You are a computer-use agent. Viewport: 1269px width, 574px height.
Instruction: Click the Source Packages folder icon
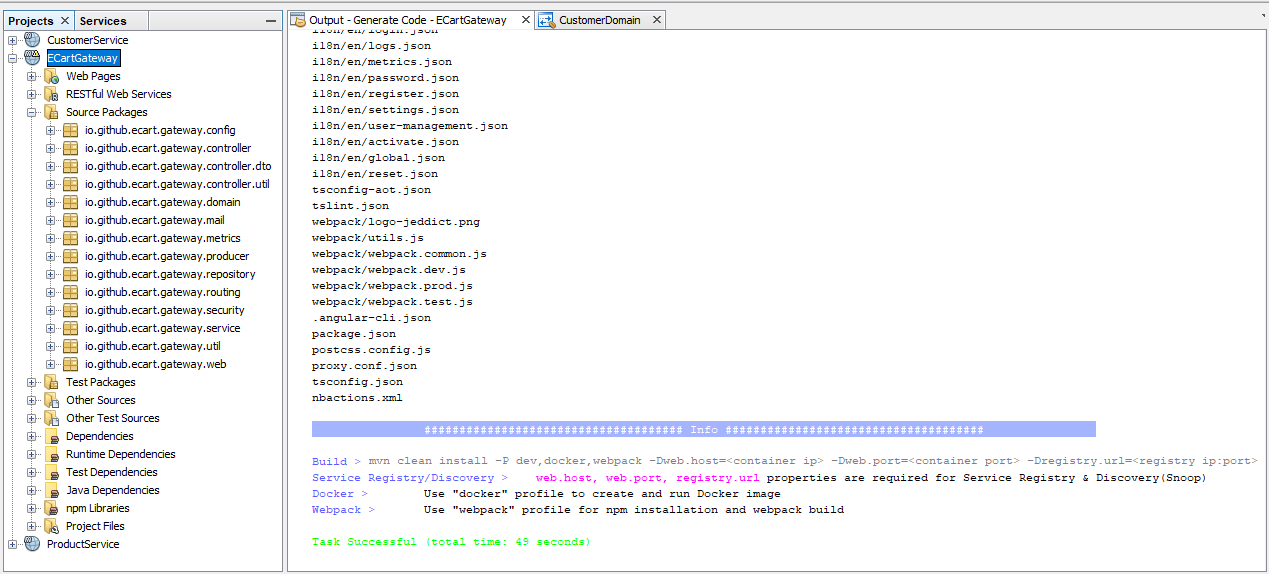click(51, 112)
